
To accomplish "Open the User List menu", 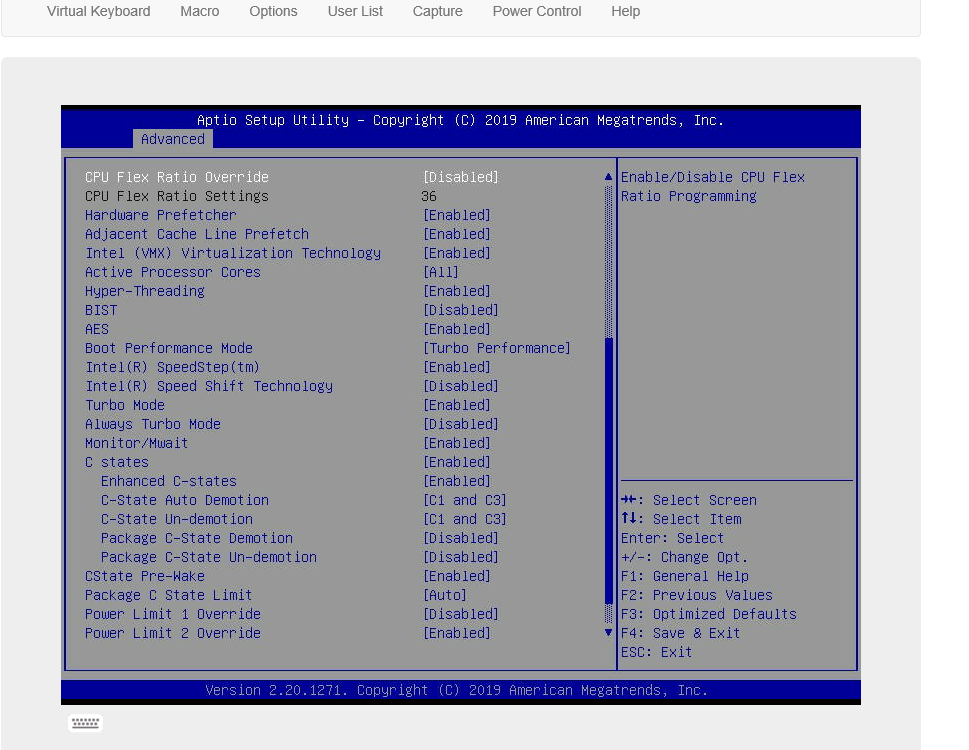I will (355, 11).
